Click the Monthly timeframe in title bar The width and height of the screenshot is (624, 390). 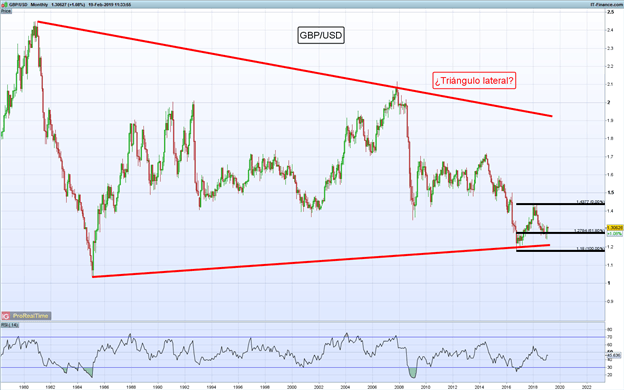(x=39, y=4)
